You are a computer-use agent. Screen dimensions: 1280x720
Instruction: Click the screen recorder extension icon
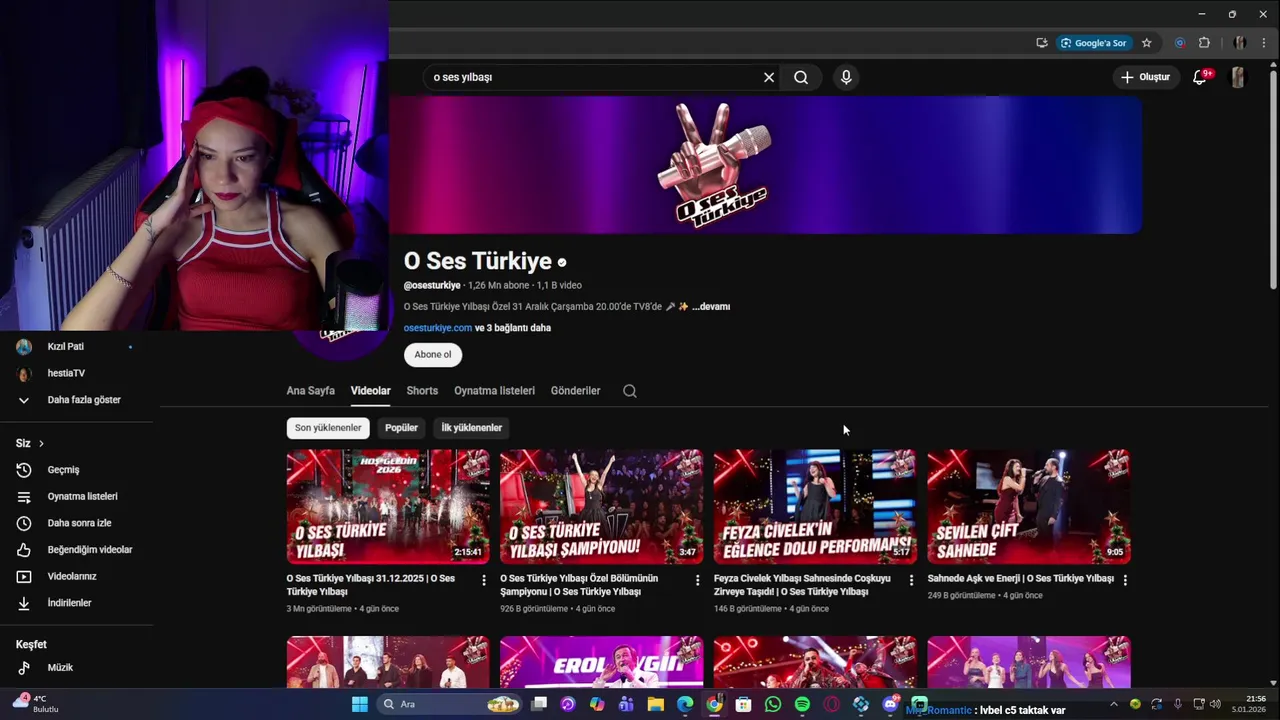click(1180, 43)
